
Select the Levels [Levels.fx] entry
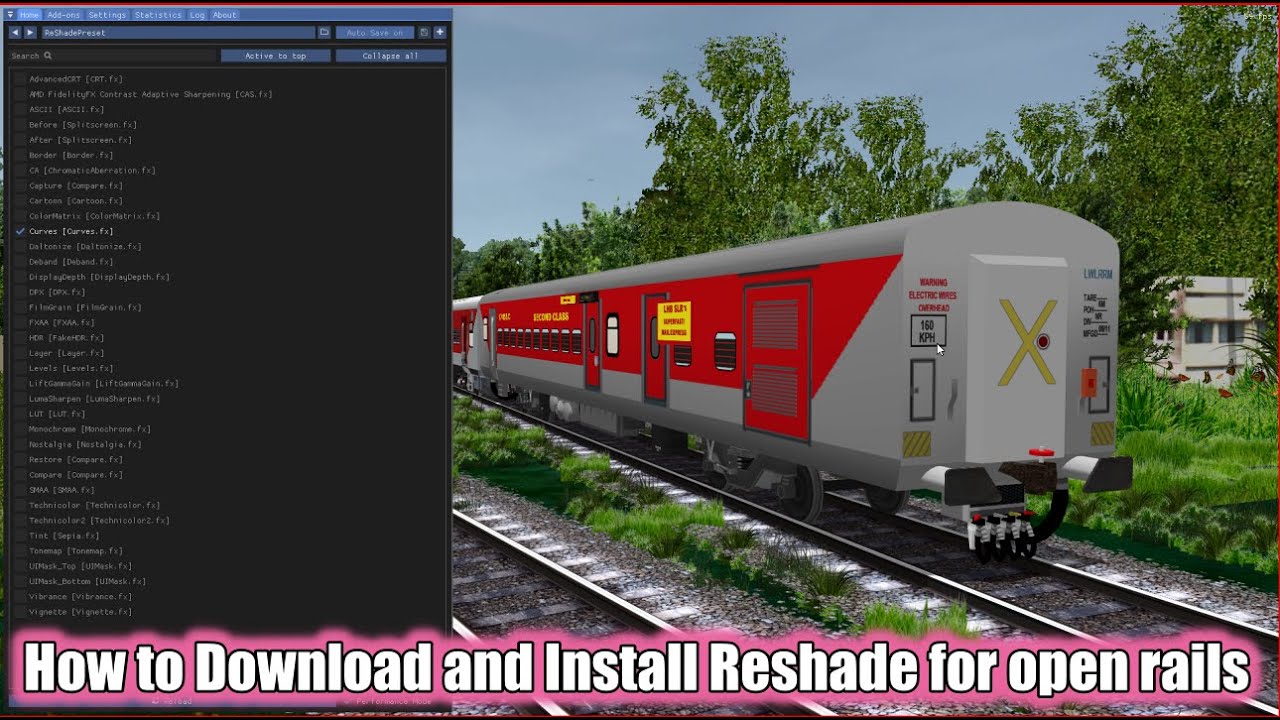click(x=71, y=368)
